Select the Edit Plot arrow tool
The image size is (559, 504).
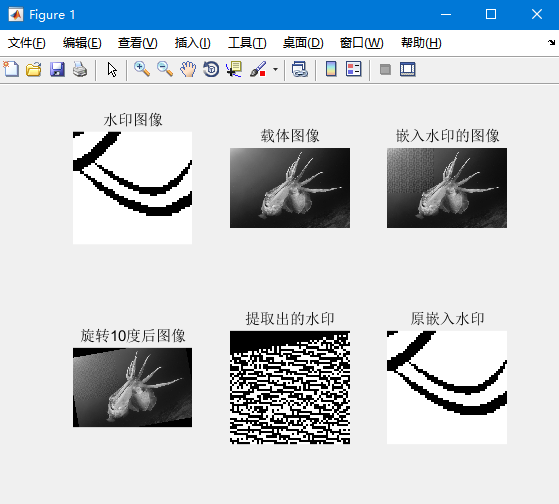pyautogui.click(x=112, y=70)
